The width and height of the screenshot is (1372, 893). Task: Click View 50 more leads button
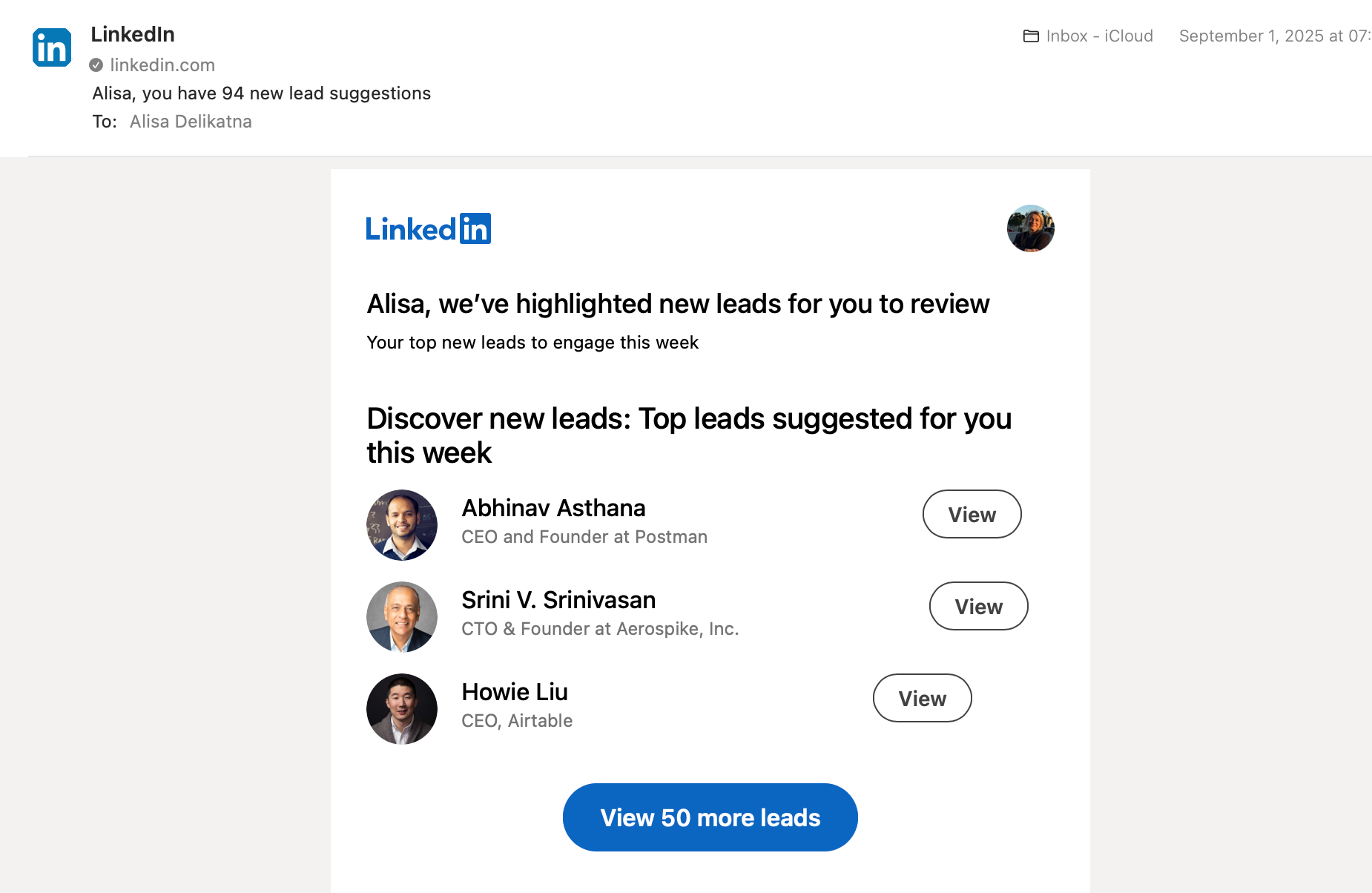[710, 817]
